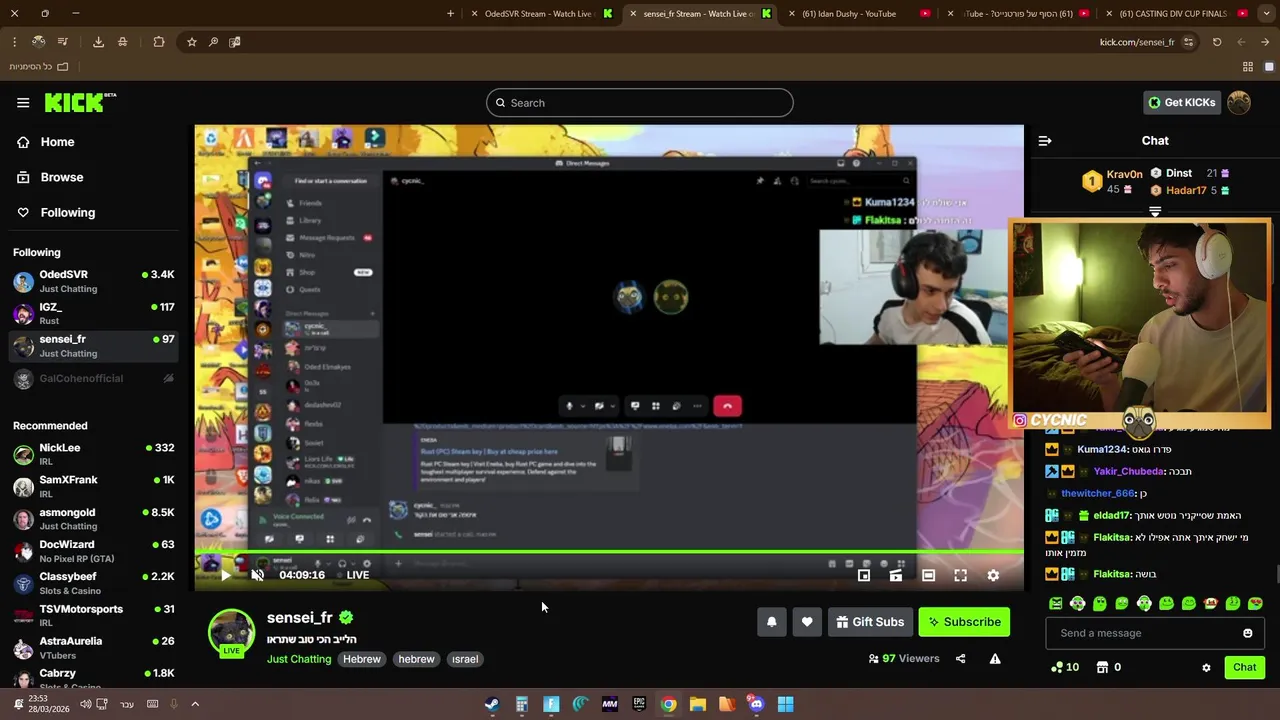Enable picture-in-picture mode on player

(864, 575)
